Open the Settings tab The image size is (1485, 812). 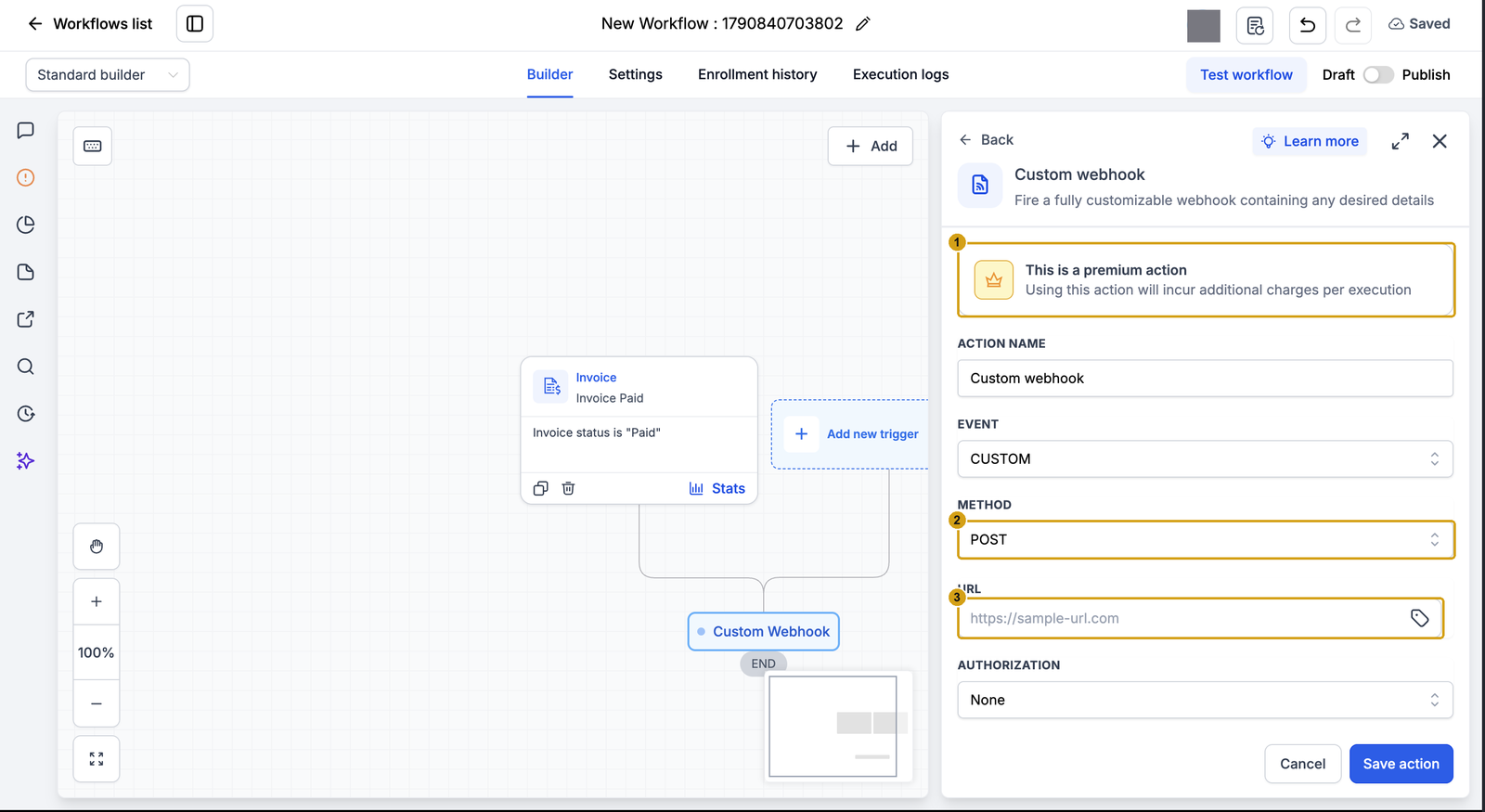636,75
